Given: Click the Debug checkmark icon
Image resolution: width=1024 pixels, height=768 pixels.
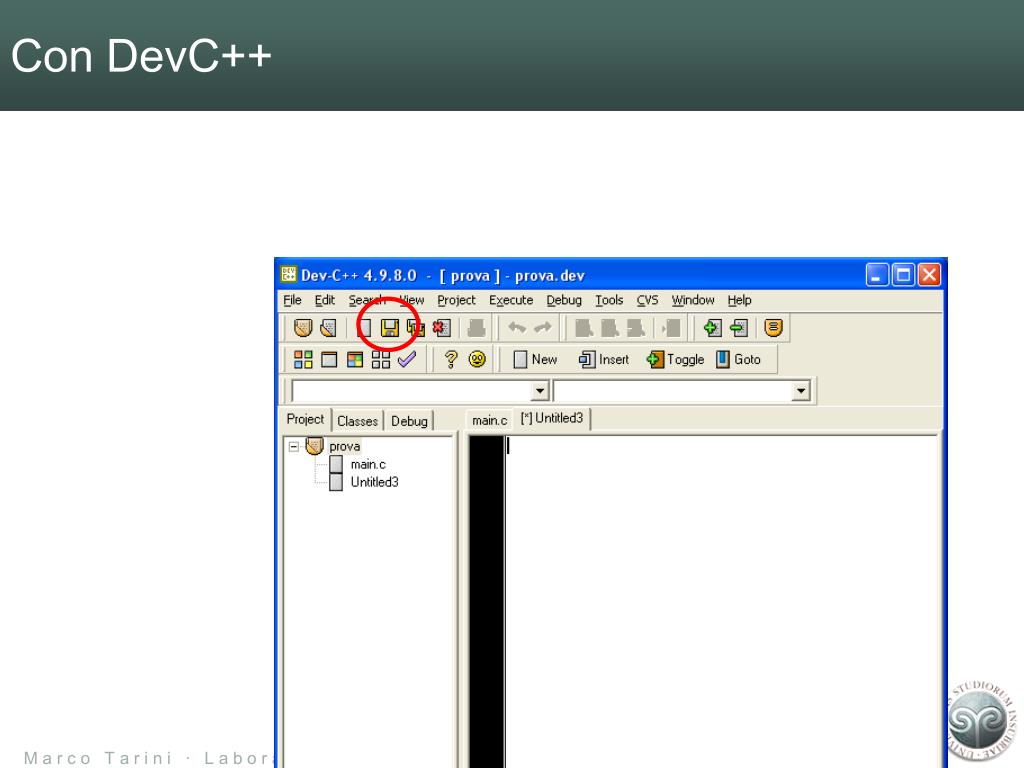Looking at the screenshot, I should pos(407,359).
